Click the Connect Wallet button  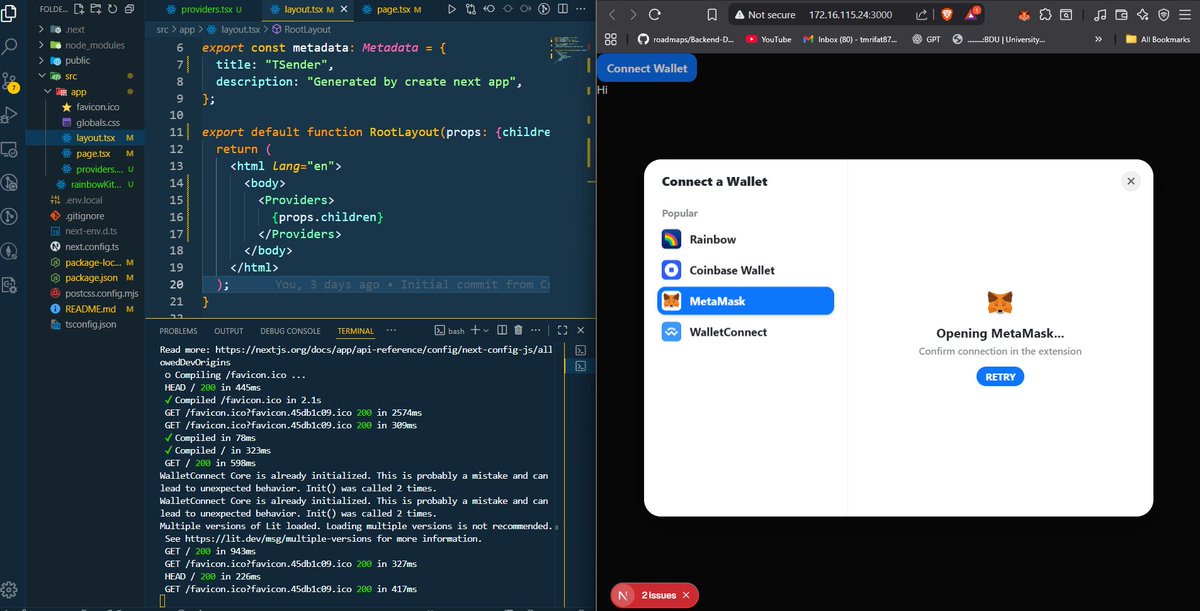[x=647, y=68]
